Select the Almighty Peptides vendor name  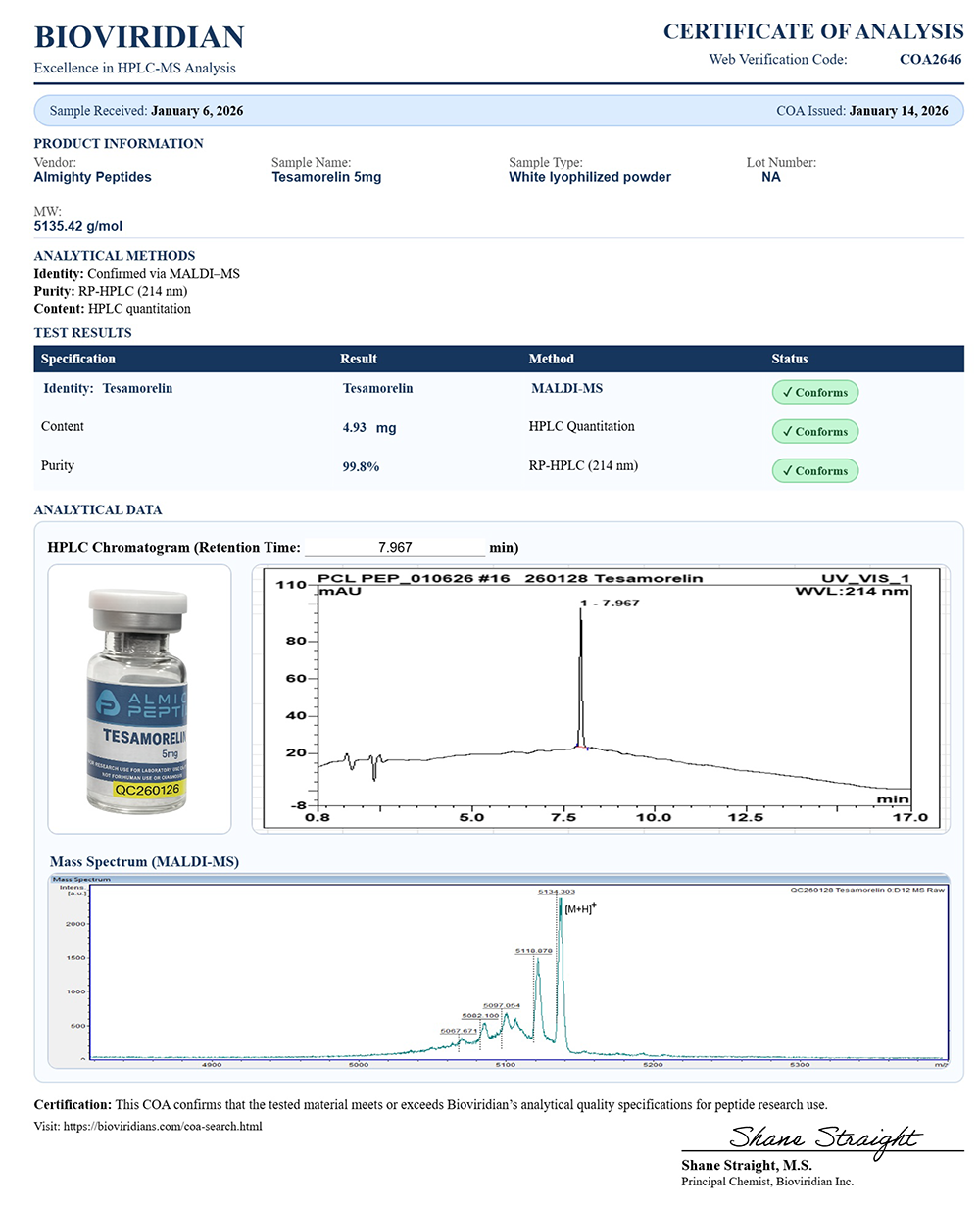92,177
